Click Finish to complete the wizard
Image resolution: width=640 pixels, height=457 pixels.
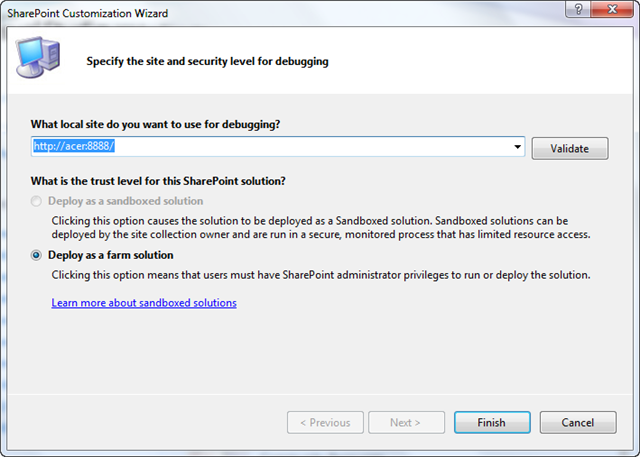(x=491, y=422)
